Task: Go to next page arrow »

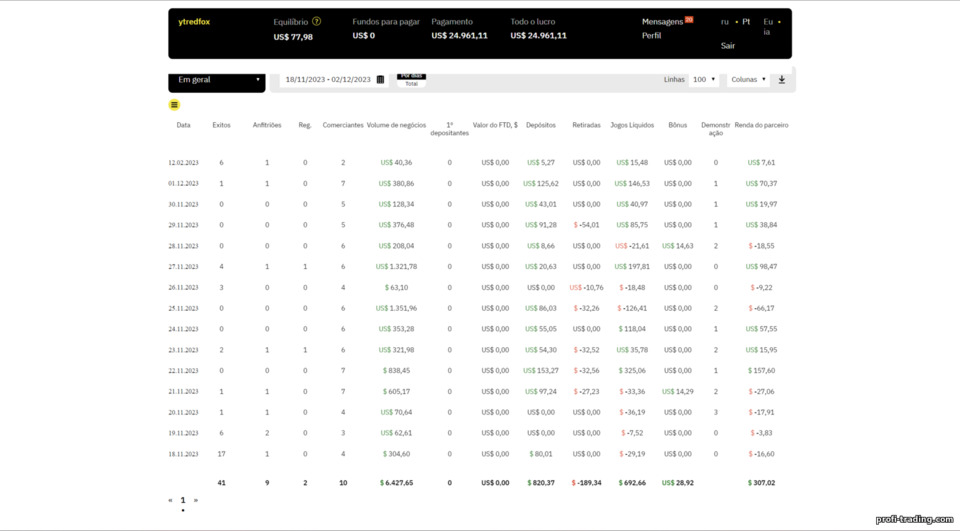Action: pyautogui.click(x=196, y=500)
